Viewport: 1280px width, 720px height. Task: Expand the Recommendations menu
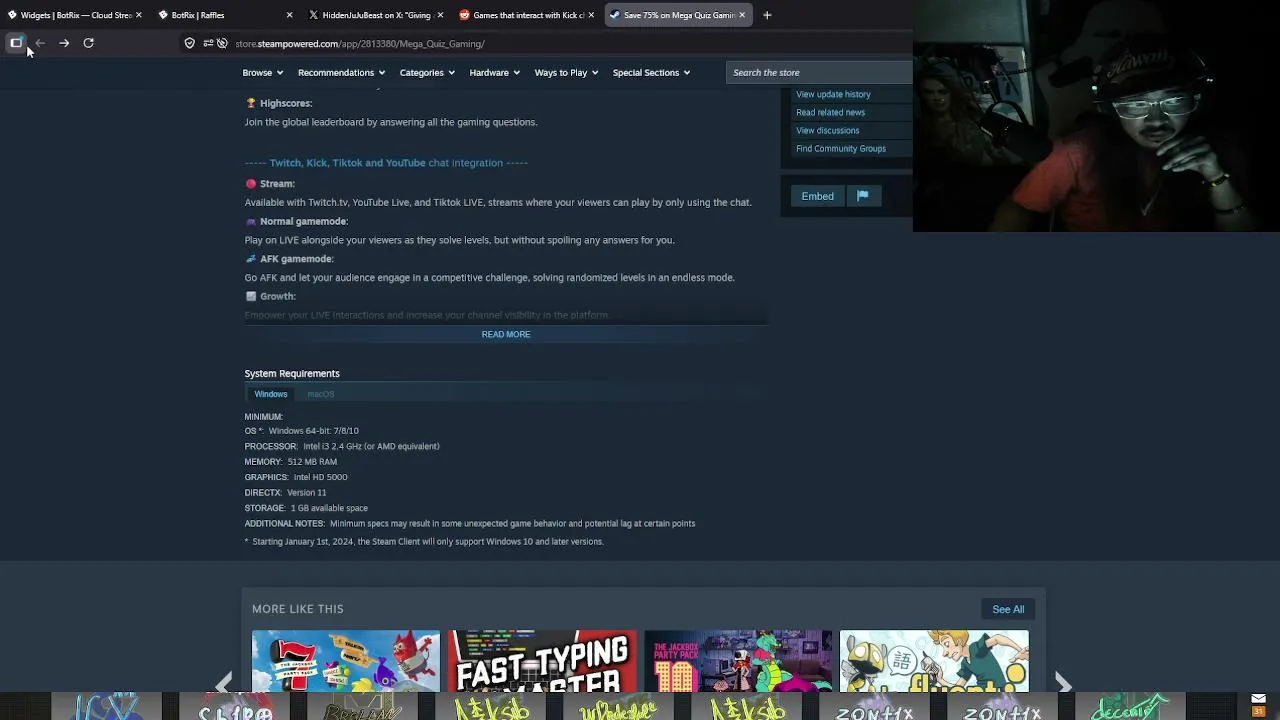pos(341,72)
